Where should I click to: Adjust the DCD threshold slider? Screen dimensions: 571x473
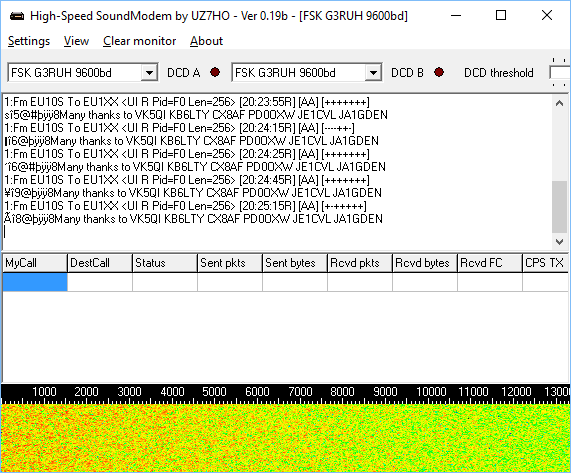coord(560,72)
